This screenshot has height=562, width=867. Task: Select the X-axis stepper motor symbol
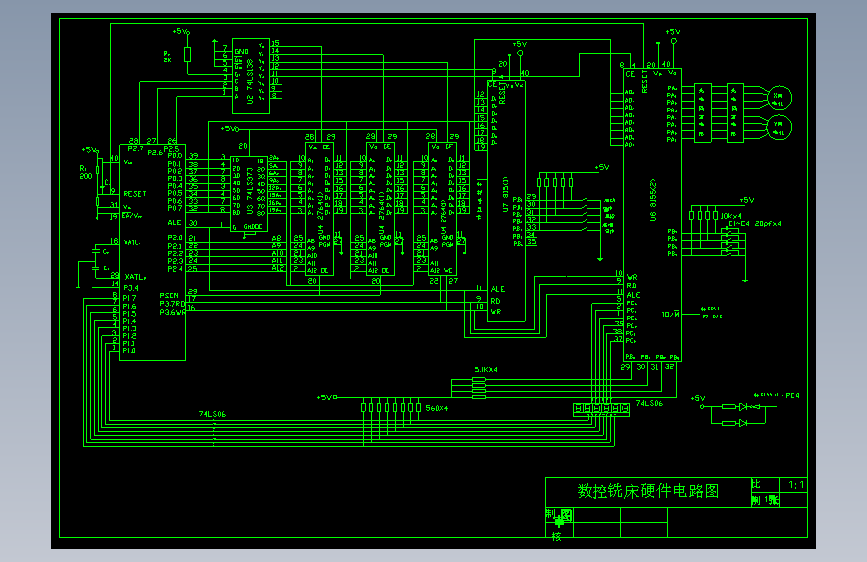tap(779, 98)
